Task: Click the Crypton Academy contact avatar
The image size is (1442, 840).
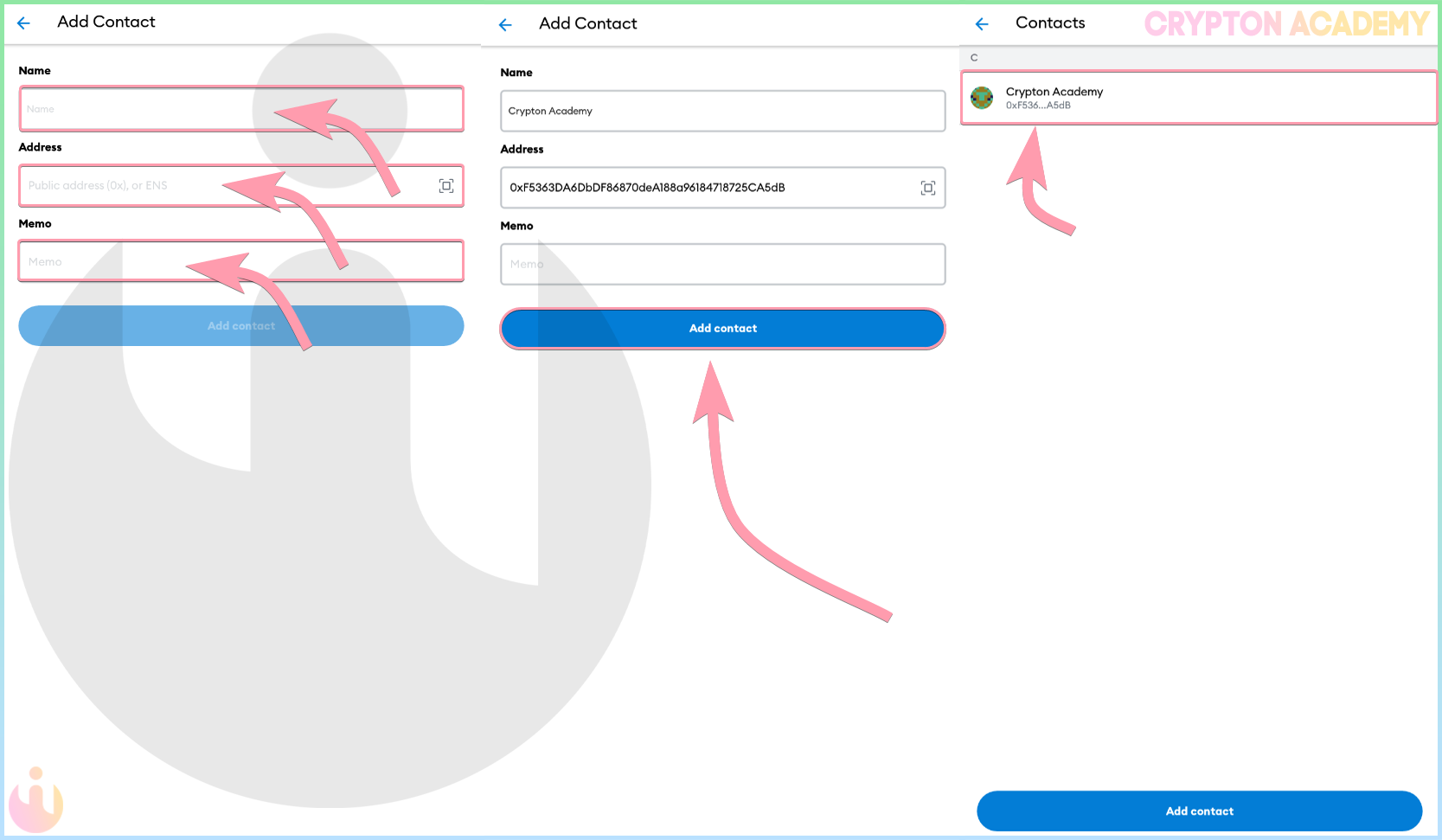Action: [982, 98]
